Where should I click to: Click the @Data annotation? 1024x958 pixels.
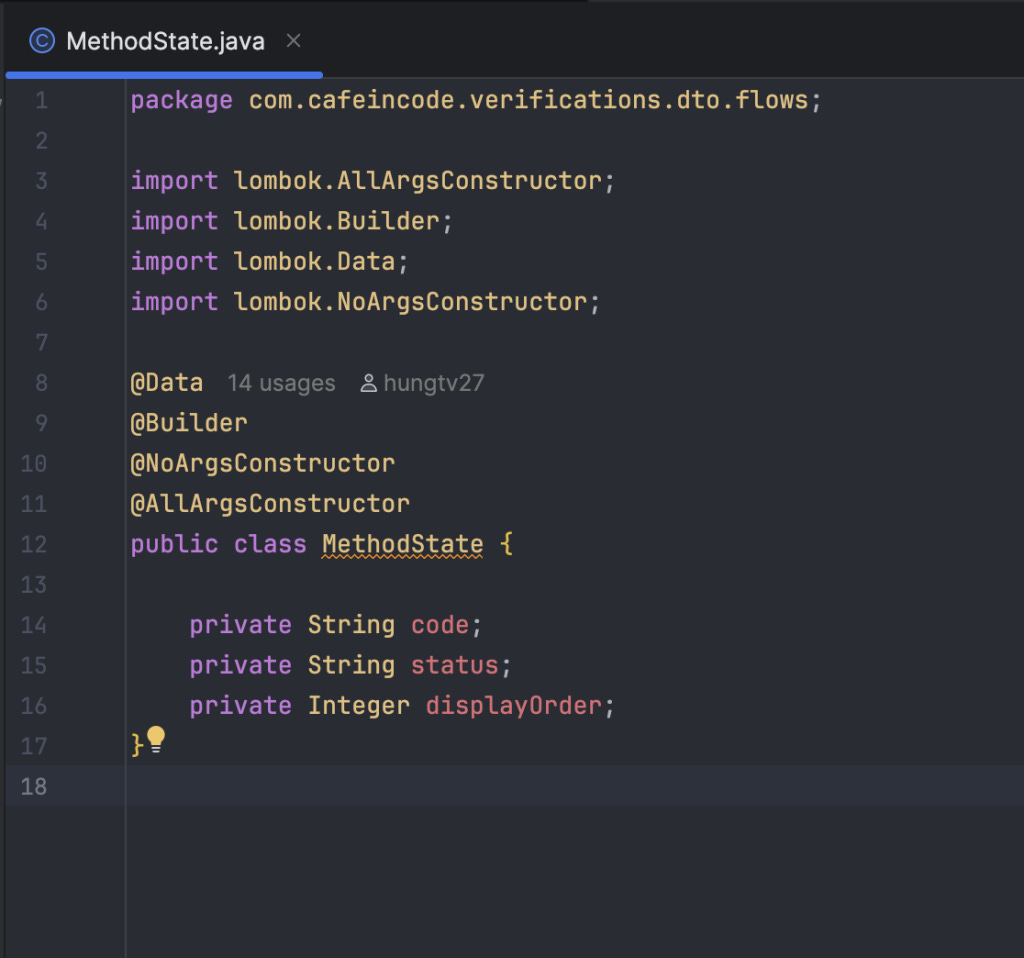click(x=167, y=383)
